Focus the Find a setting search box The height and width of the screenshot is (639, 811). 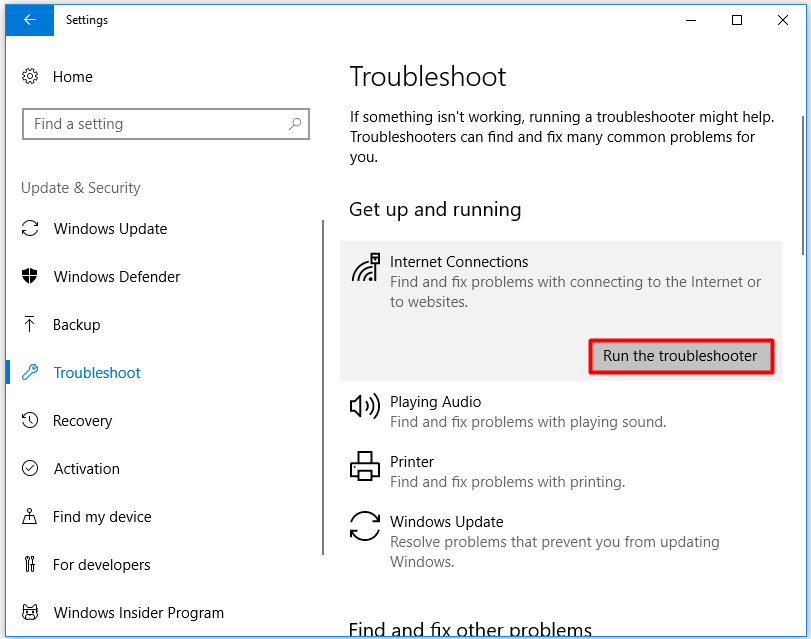click(x=166, y=124)
